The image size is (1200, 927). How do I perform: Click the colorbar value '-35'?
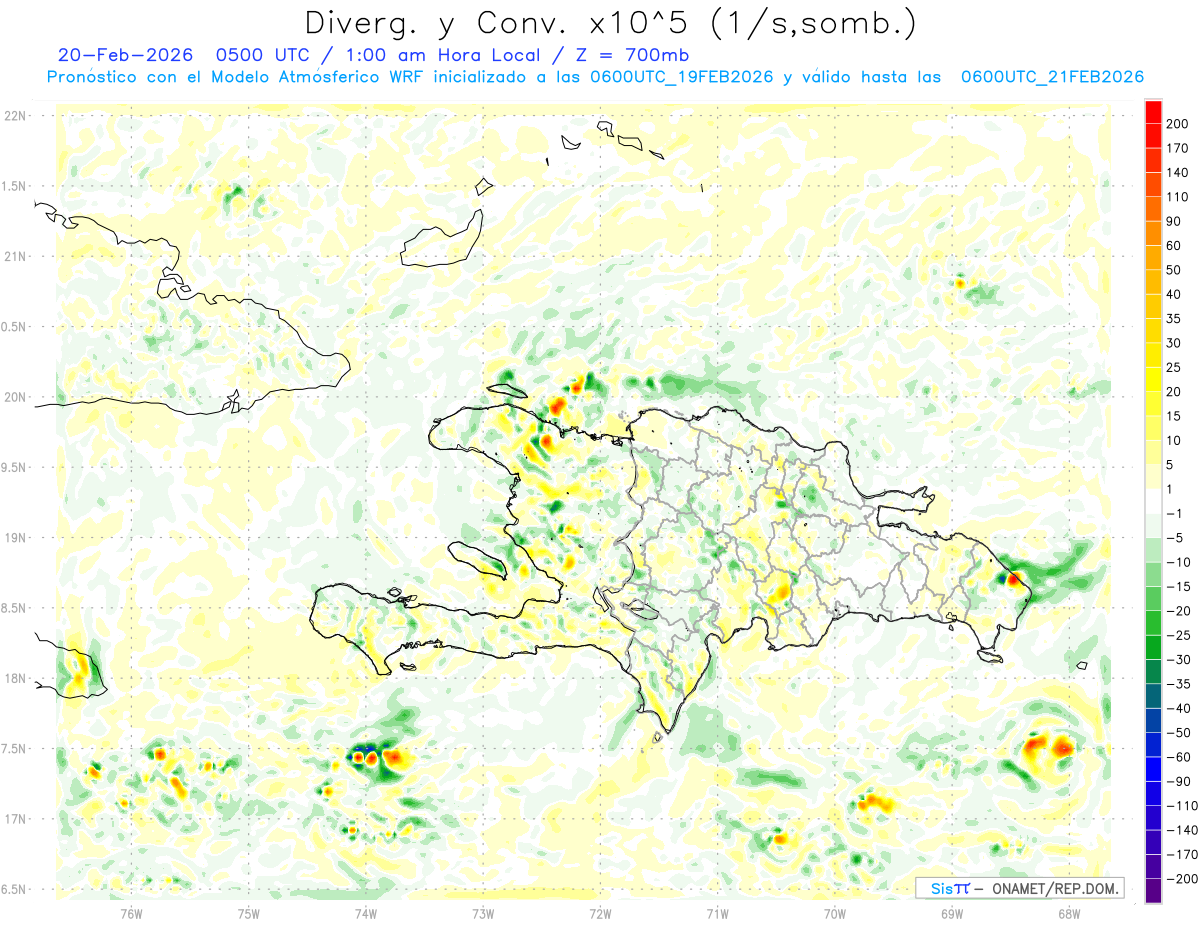1180,684
